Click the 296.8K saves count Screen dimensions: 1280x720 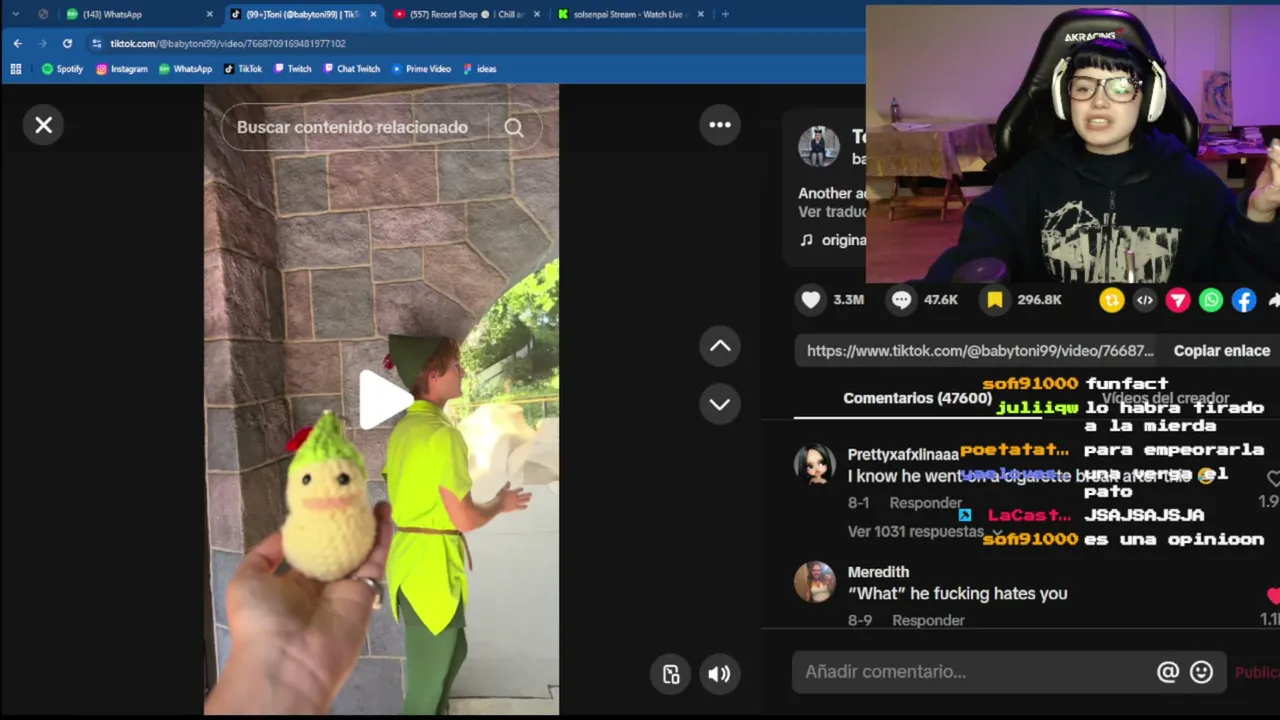pos(1039,300)
